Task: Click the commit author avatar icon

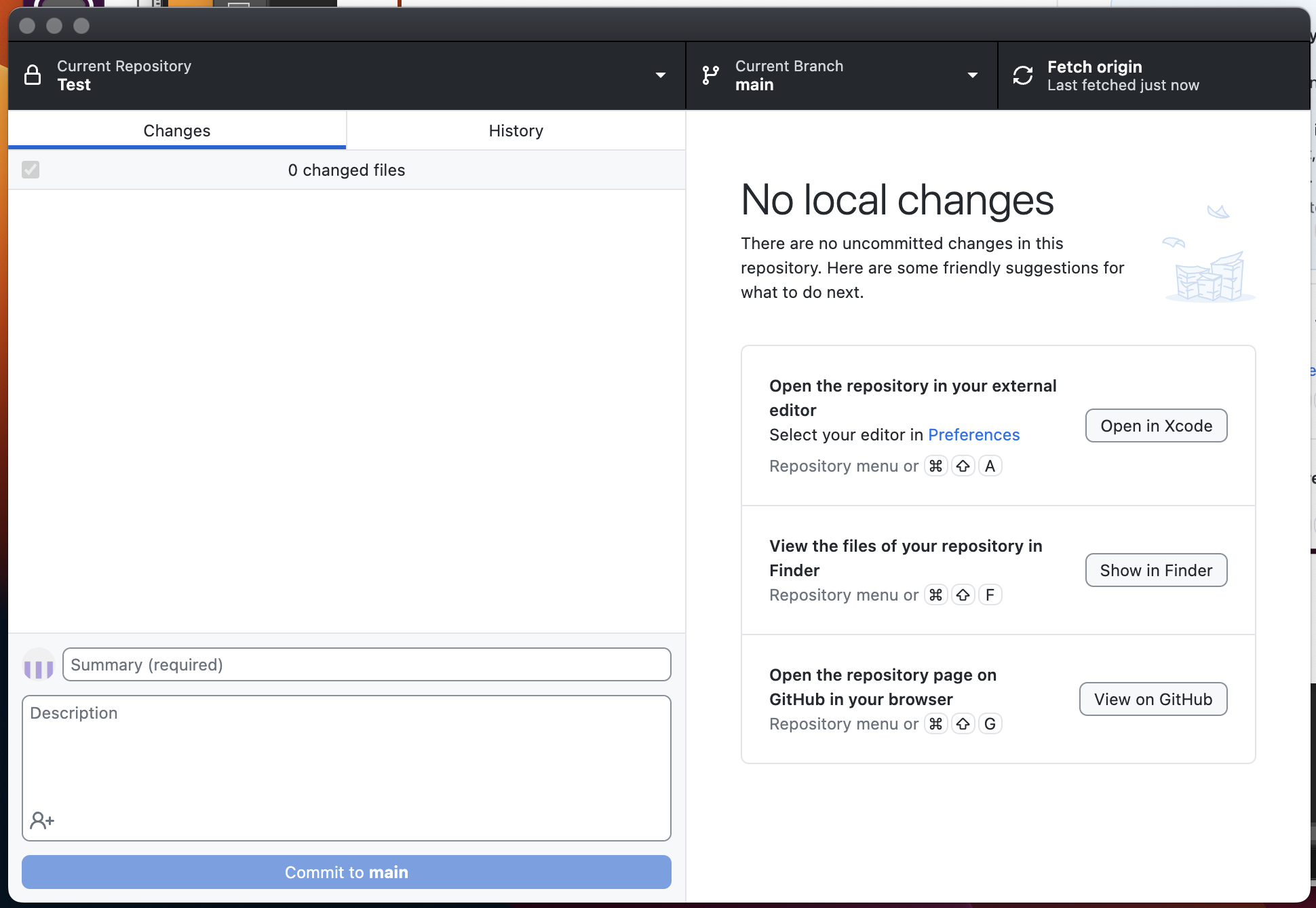Action: coord(39,664)
